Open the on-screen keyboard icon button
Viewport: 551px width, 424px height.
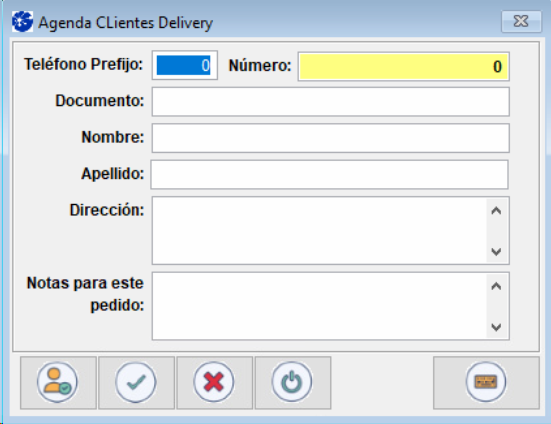click(x=486, y=383)
